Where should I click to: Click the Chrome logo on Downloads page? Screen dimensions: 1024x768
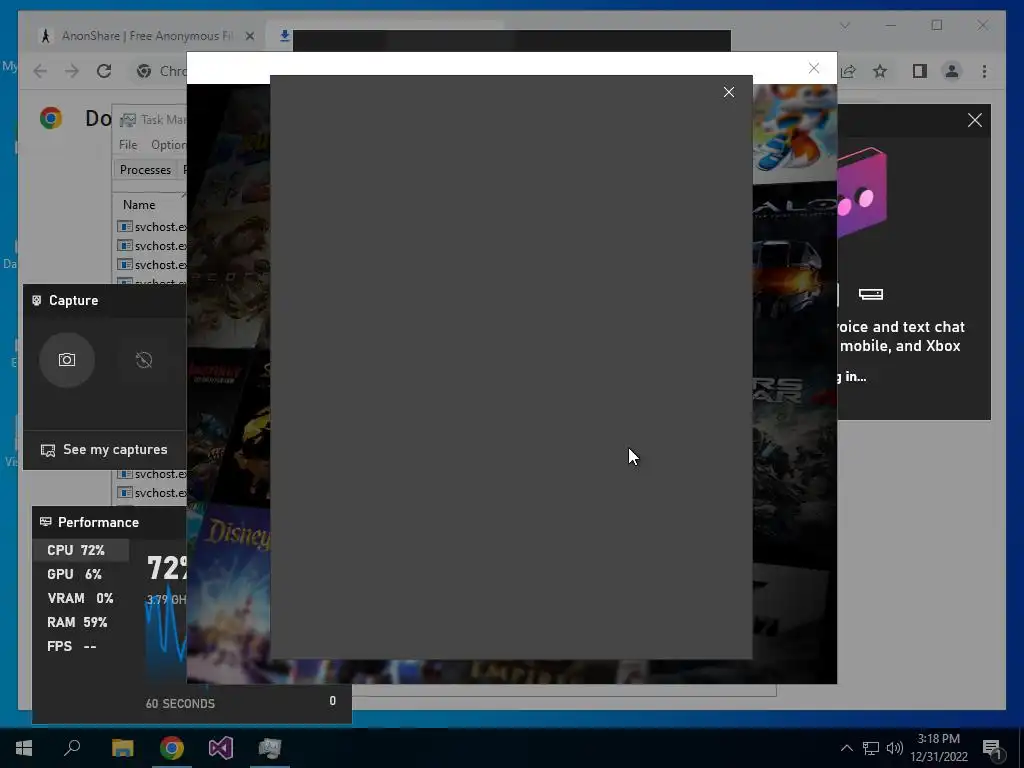[51, 118]
